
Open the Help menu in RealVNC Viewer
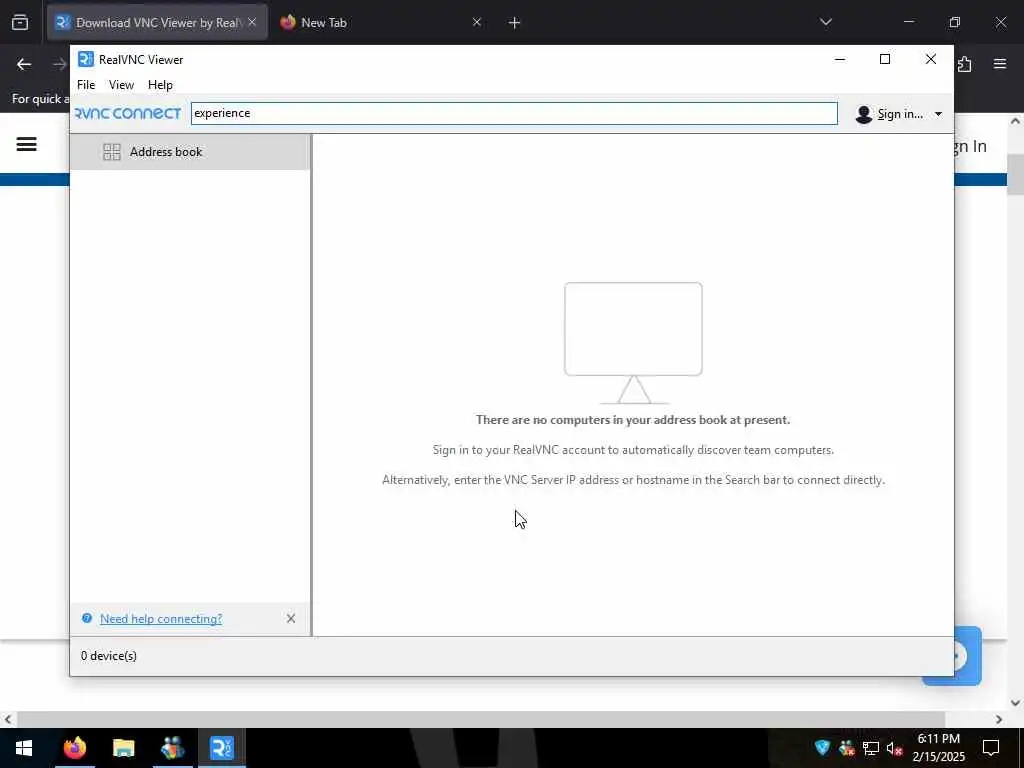coord(160,85)
